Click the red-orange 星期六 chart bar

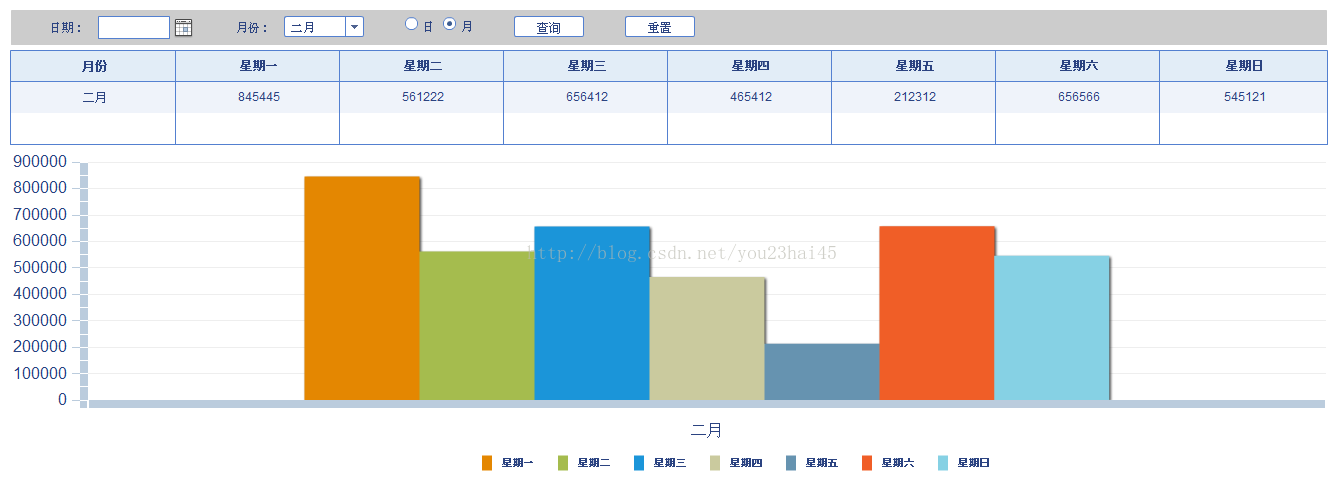click(x=937, y=313)
